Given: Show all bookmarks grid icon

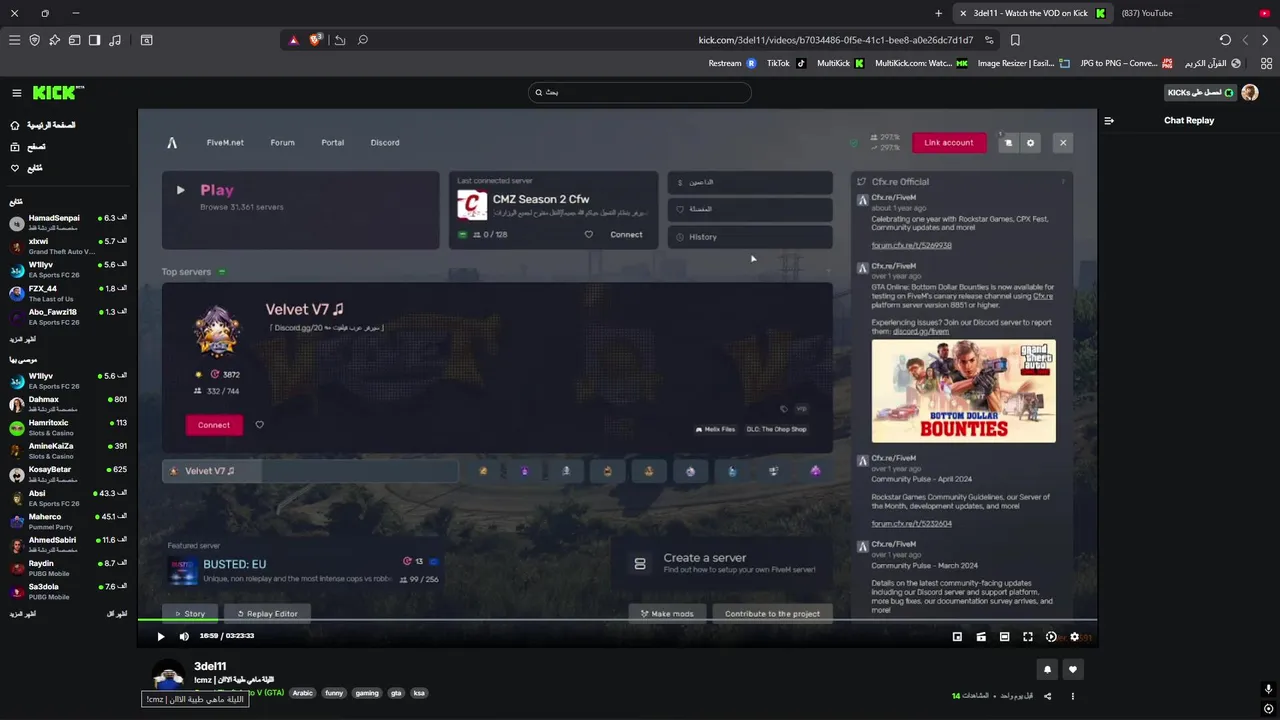Looking at the screenshot, I should pos(1267,63).
